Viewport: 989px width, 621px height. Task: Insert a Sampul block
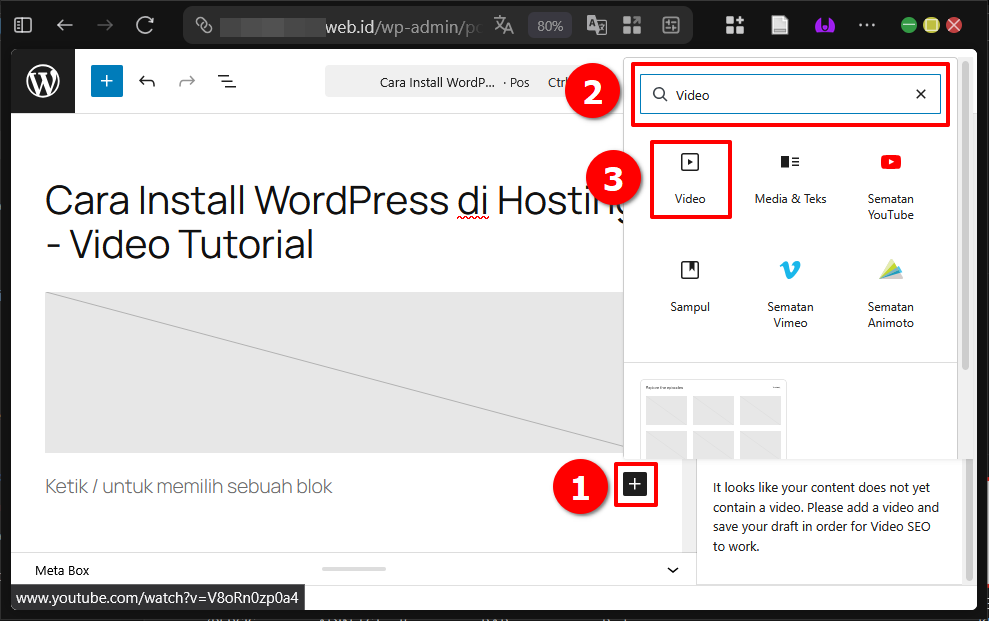coord(690,287)
